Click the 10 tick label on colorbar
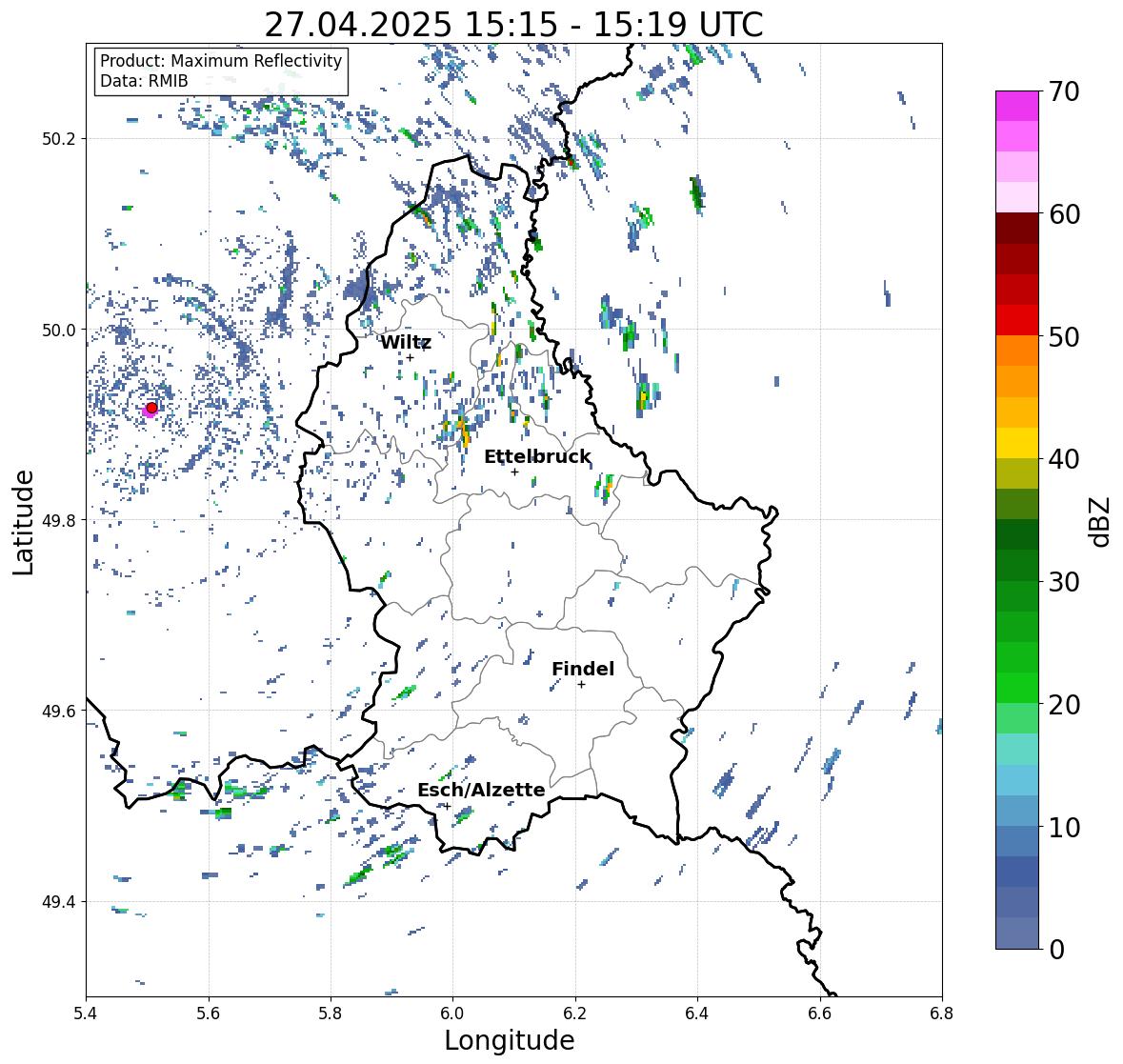Image resolution: width=1123 pixels, height=1064 pixels. click(x=1064, y=827)
